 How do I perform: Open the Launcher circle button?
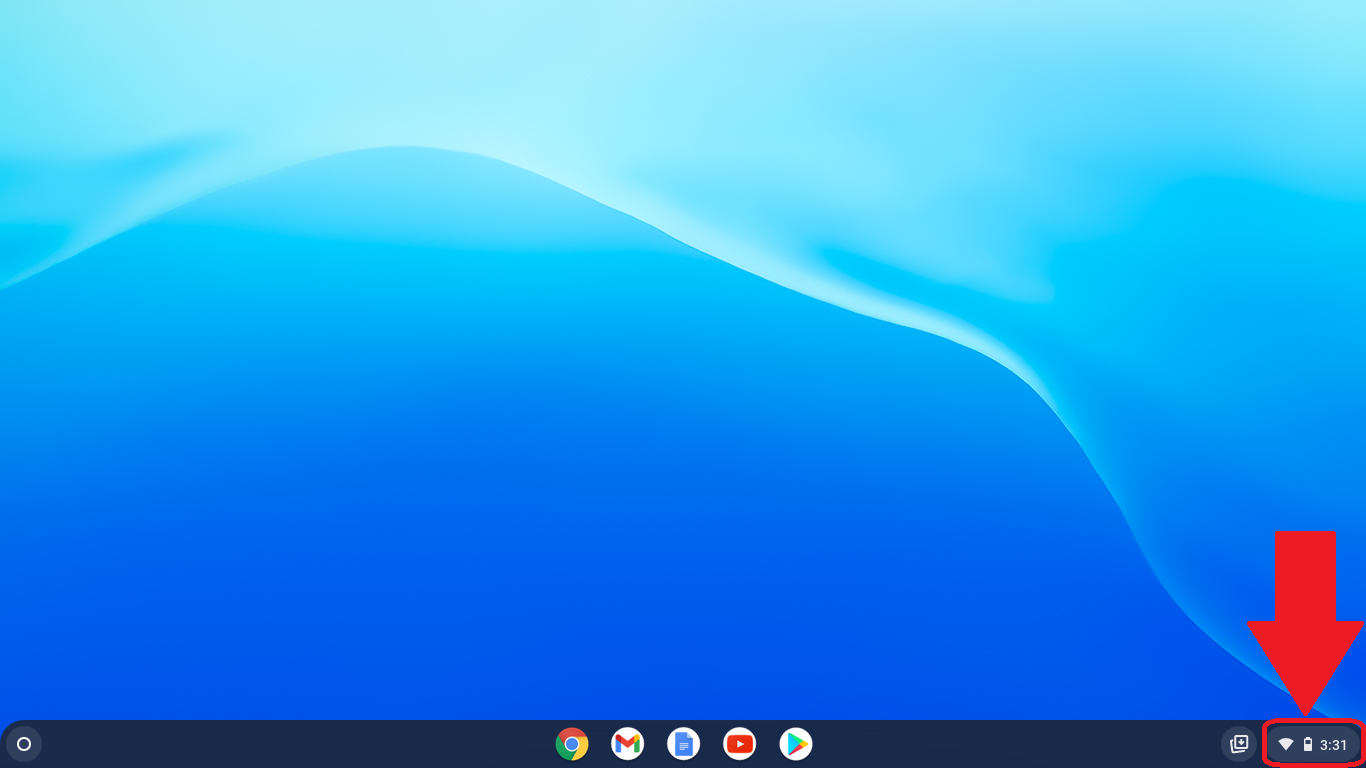click(x=24, y=744)
